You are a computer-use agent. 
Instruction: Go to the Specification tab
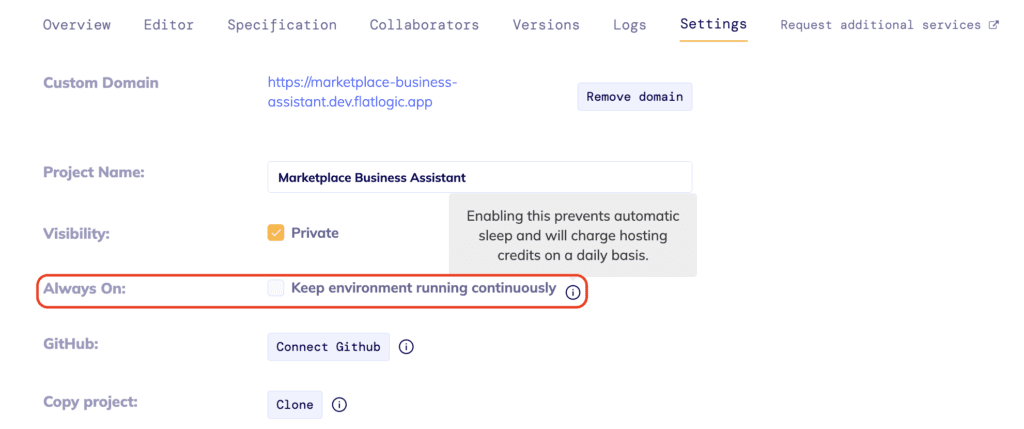pyautogui.click(x=282, y=25)
